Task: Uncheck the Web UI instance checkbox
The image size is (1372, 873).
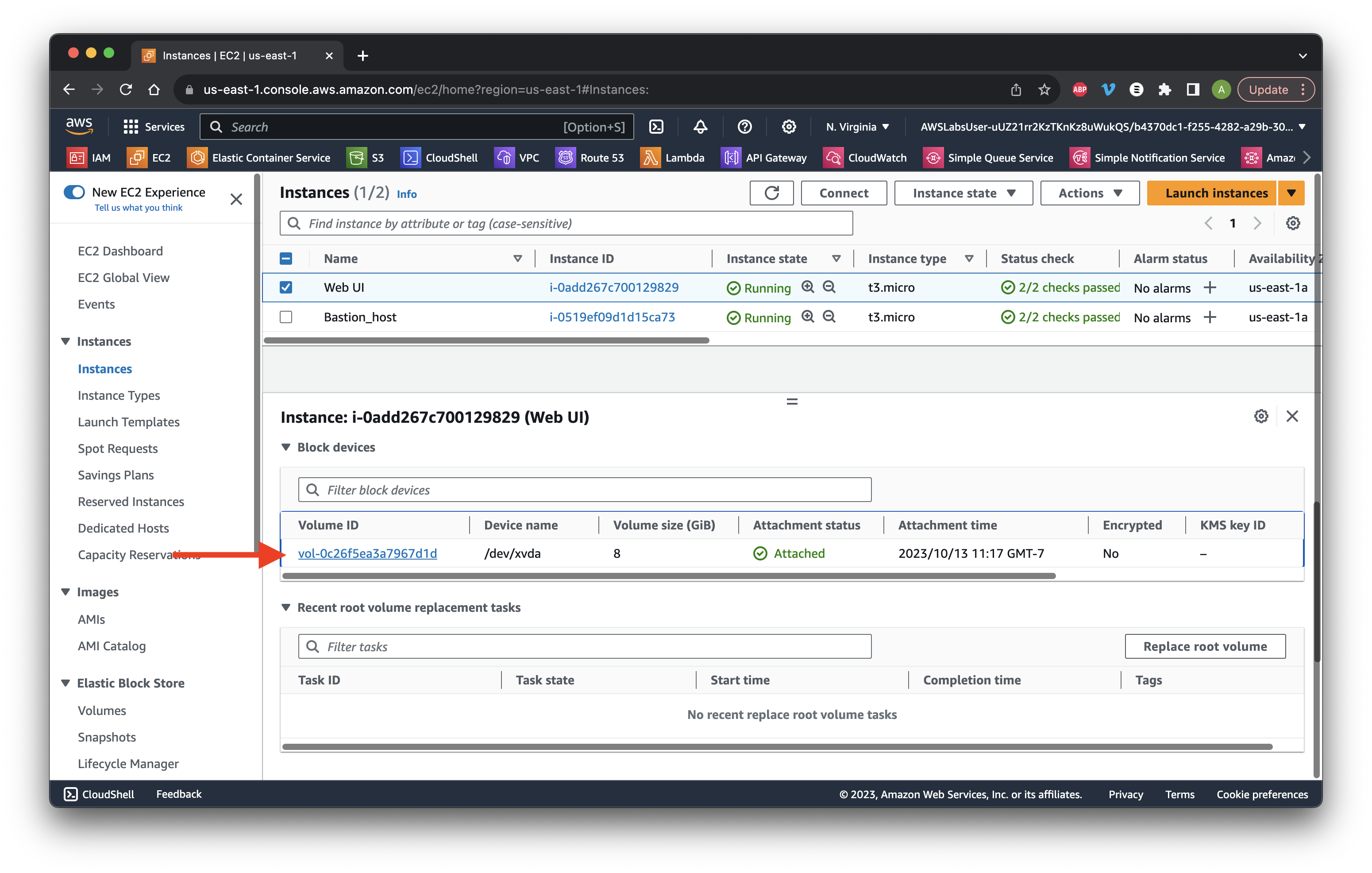Action: point(286,288)
